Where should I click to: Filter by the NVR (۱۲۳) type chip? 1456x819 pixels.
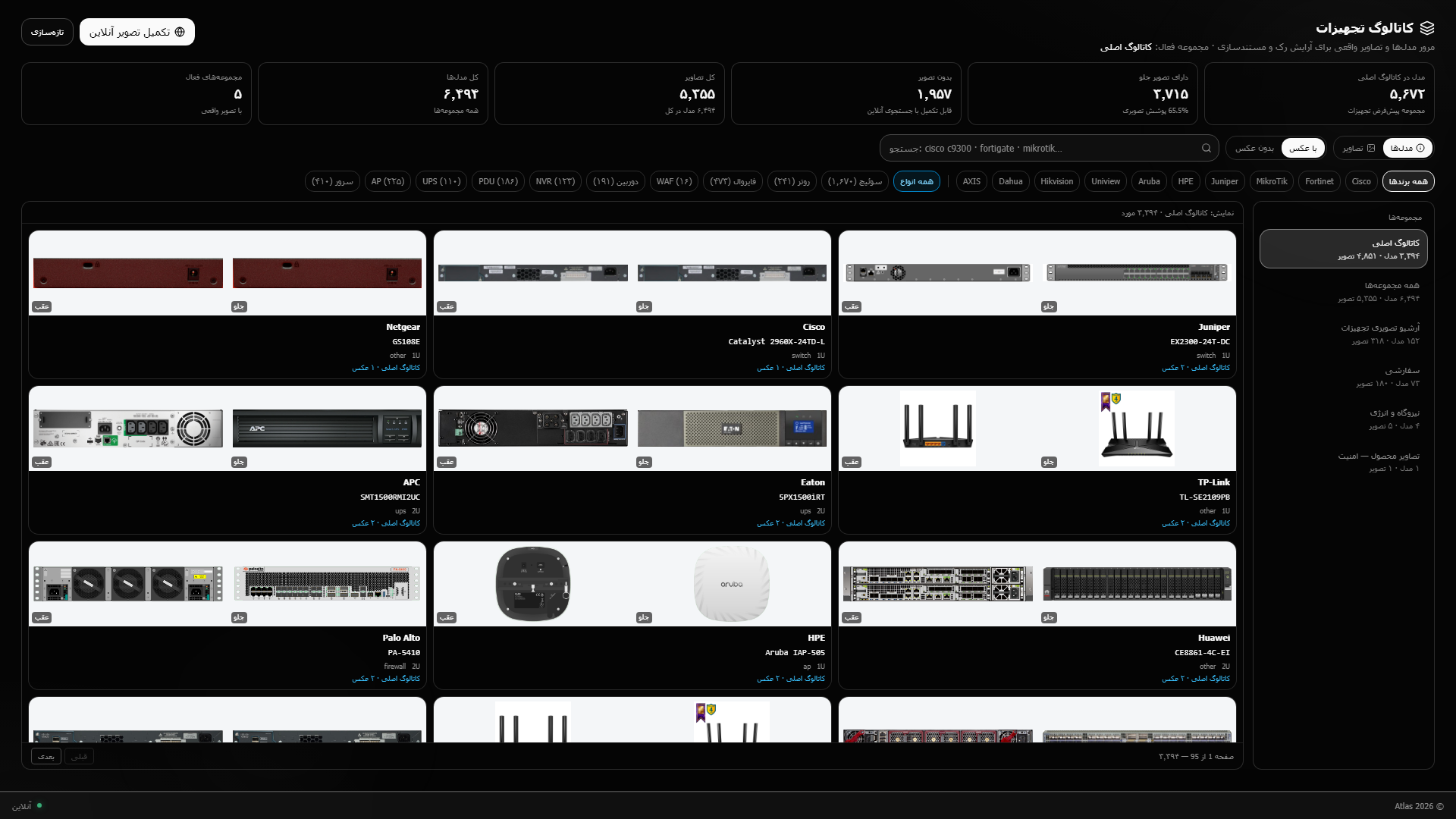556,181
